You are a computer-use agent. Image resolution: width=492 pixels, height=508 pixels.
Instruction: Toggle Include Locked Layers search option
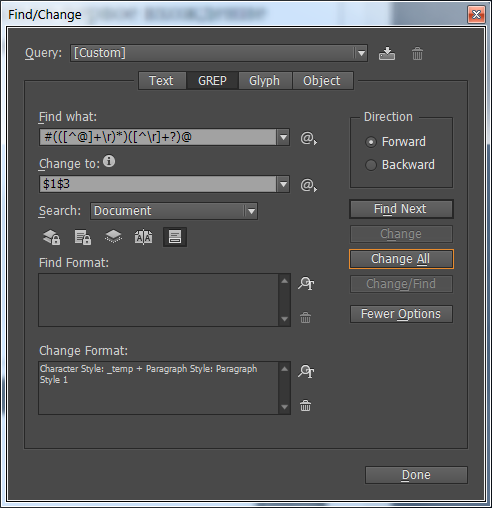[x=52, y=237]
